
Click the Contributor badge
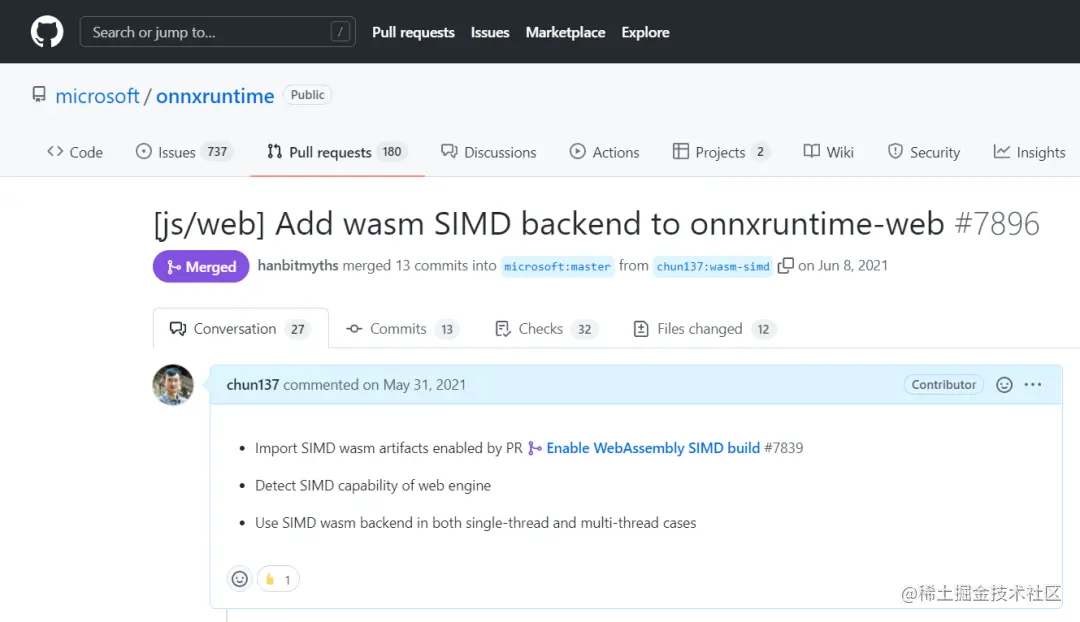944,384
